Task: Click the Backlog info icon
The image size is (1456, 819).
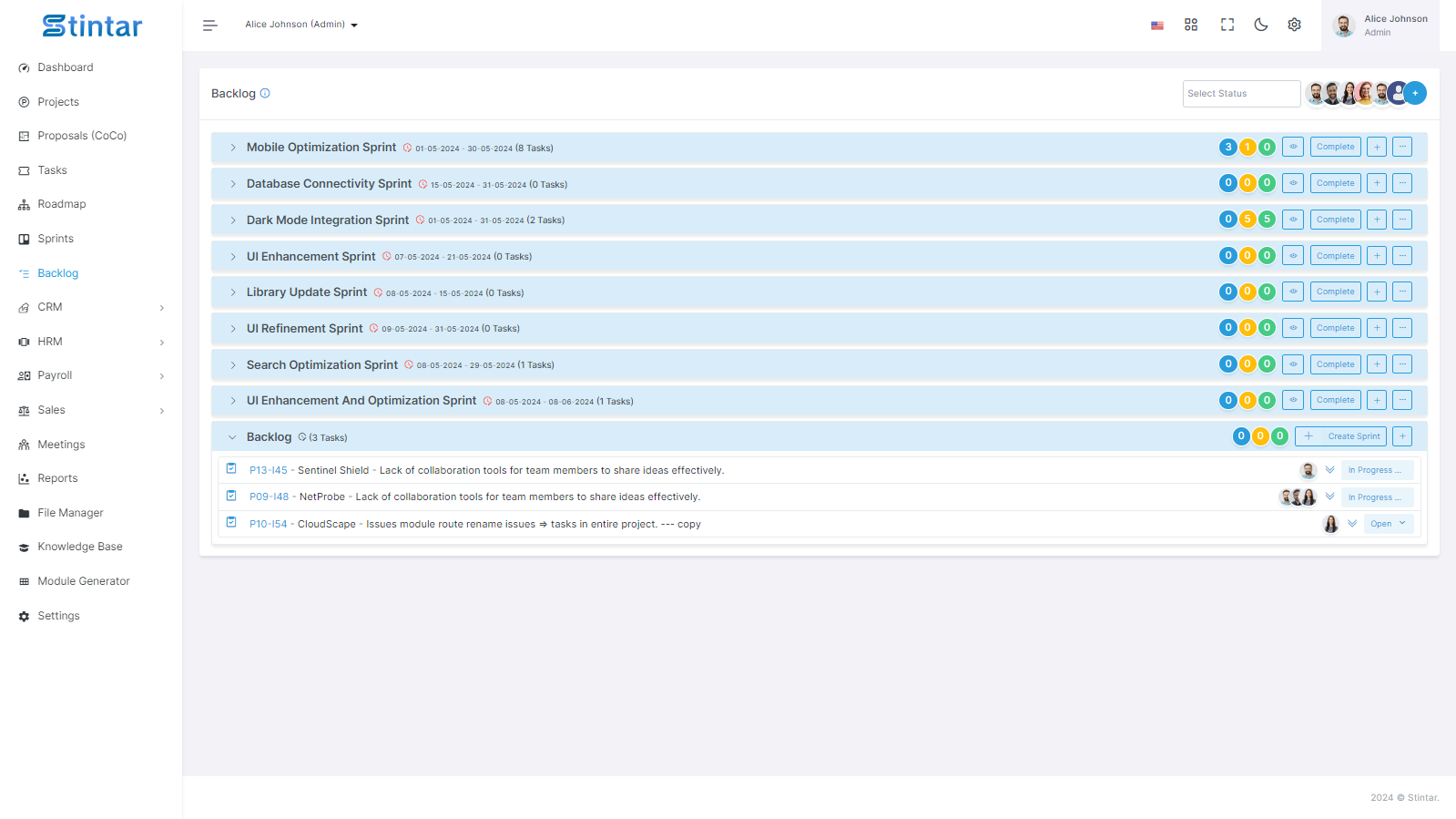Action: coord(265,93)
